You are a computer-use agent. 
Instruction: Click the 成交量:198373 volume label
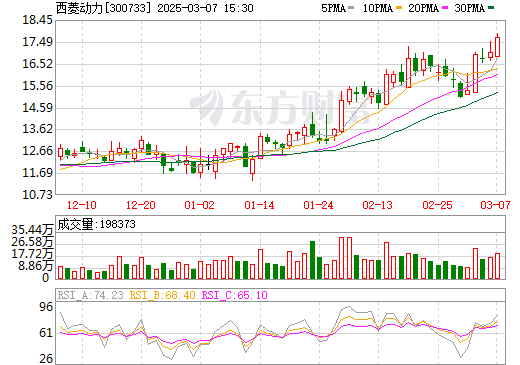click(x=96, y=224)
